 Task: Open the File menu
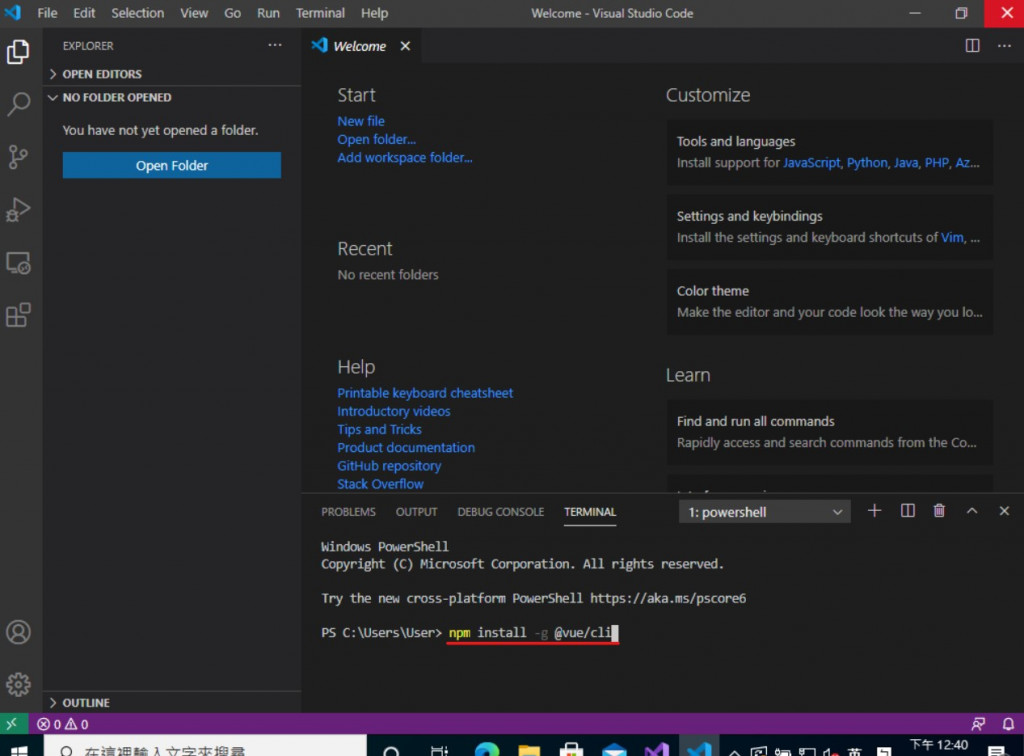point(47,13)
